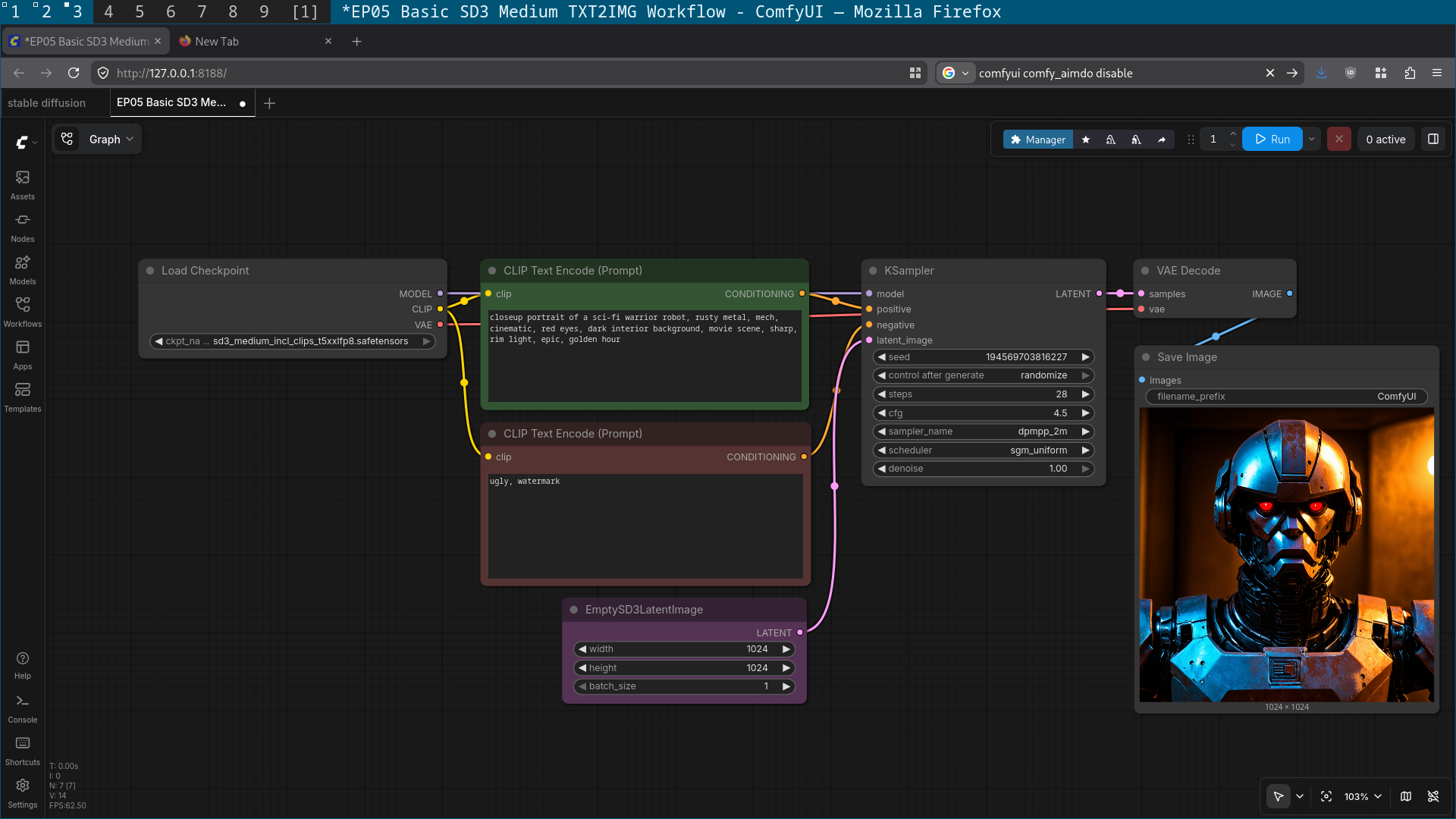Cancel the current run with red X
The image size is (1456, 819).
(x=1339, y=140)
